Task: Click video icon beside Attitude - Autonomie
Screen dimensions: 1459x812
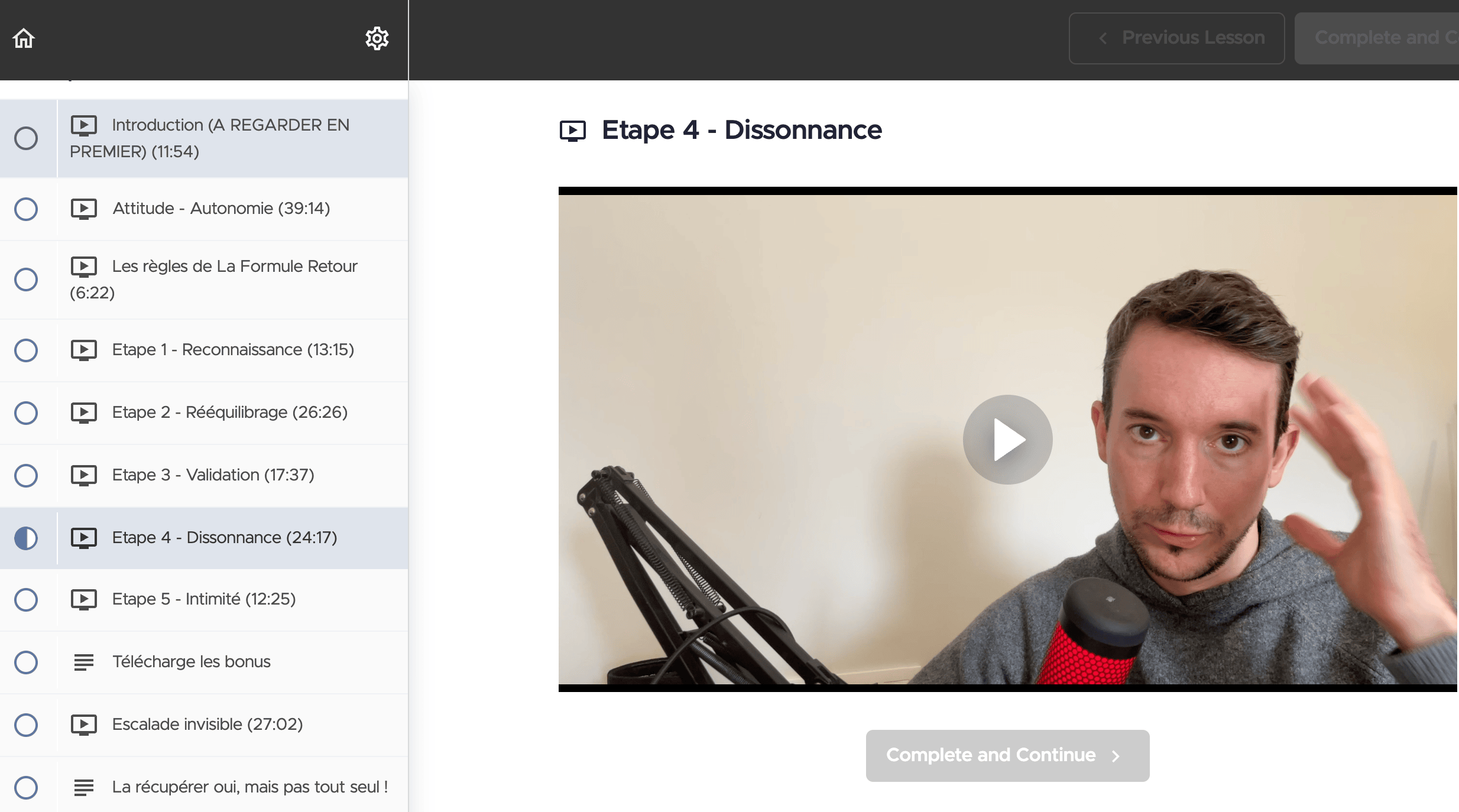Action: (x=84, y=209)
